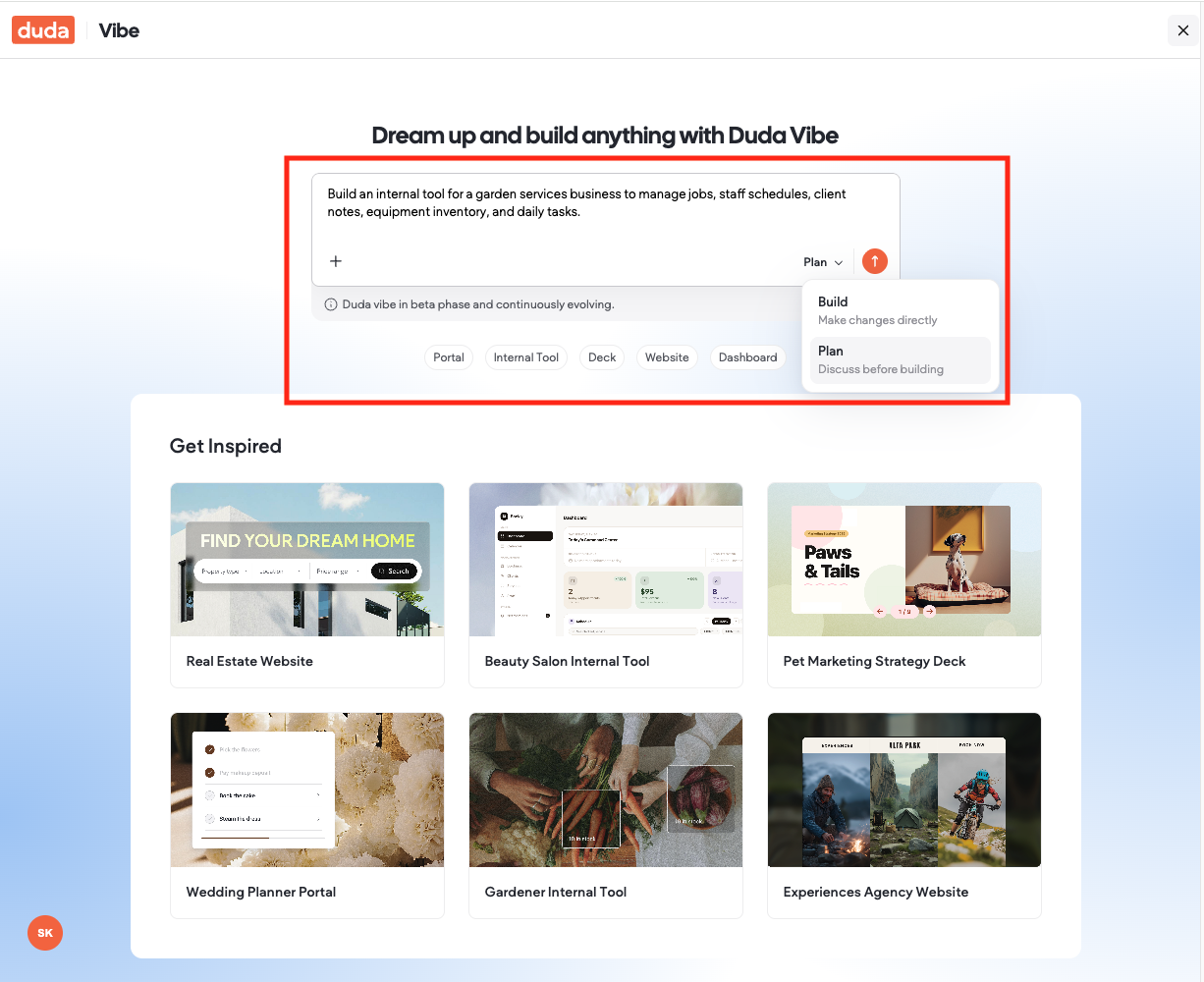Click the Dream up and build heading
This screenshot has height=982, width=1204.
coord(605,136)
